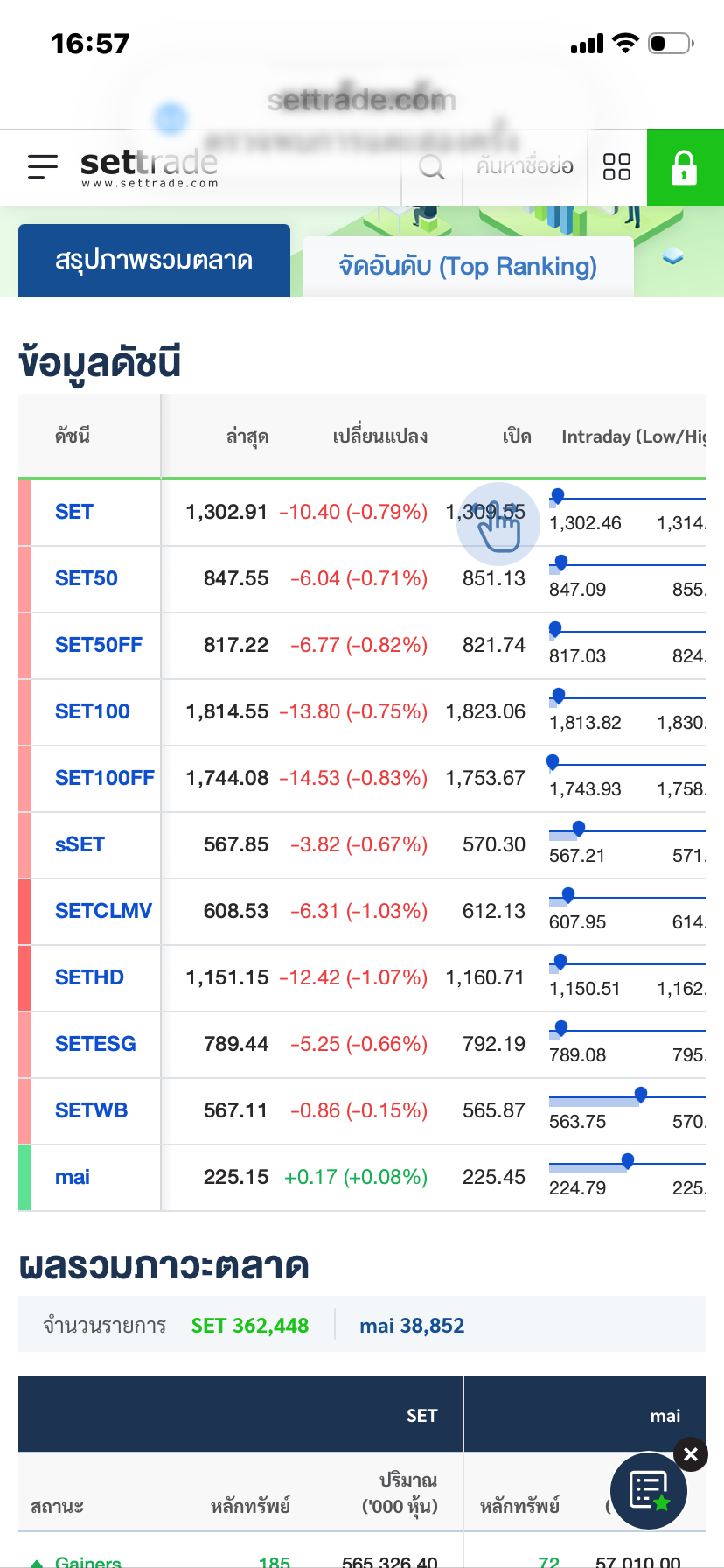The image size is (724, 1568).
Task: Click the SETWB intraday range marker
Action: [x=641, y=1094]
